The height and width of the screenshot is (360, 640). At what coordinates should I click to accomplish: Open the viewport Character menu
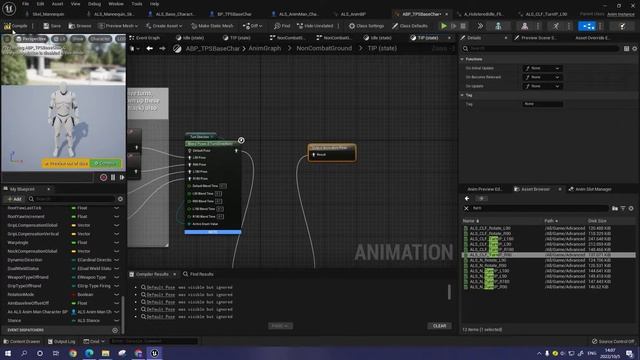click(100, 39)
